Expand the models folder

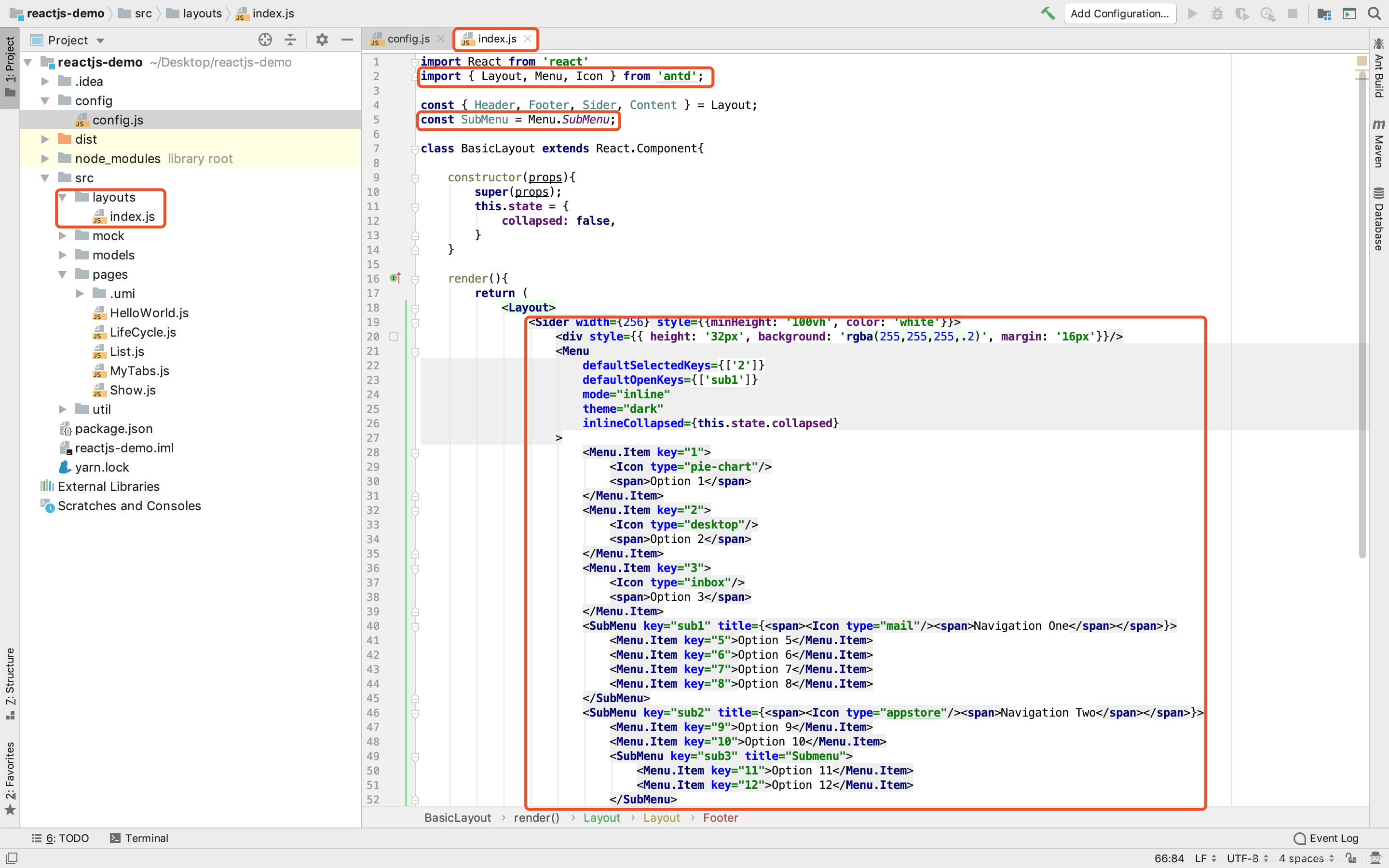(62, 255)
